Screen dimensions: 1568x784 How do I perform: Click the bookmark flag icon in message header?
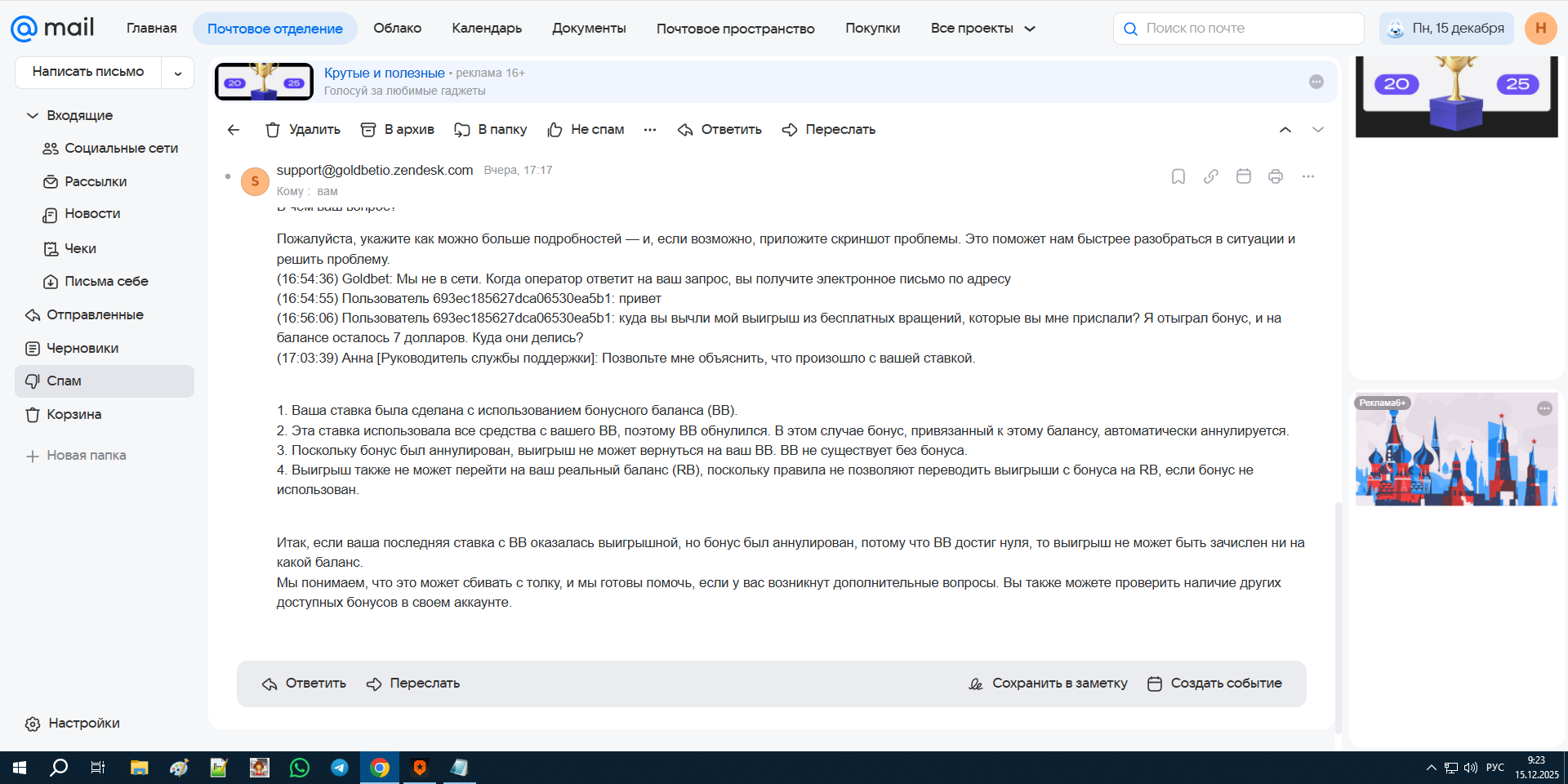[x=1178, y=176]
